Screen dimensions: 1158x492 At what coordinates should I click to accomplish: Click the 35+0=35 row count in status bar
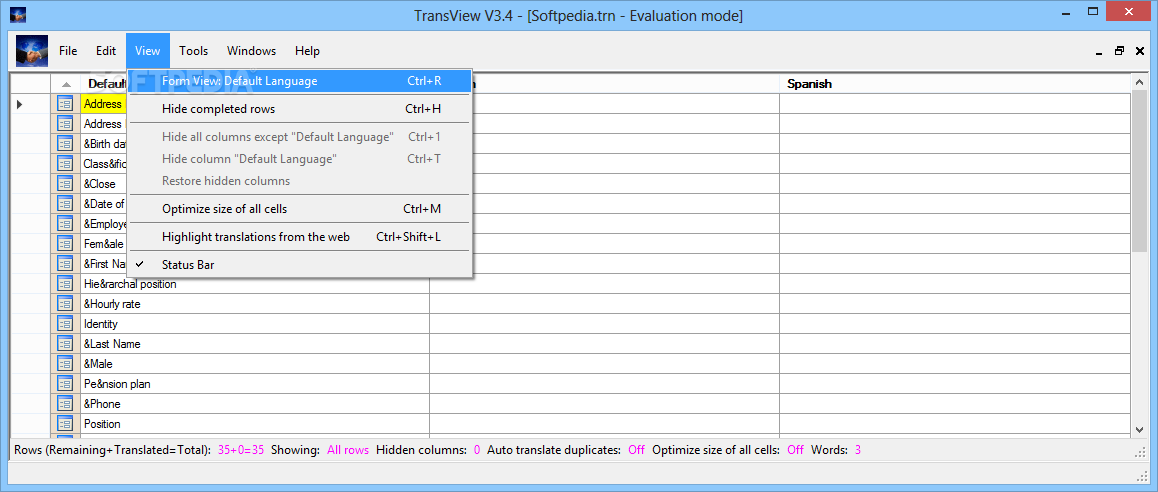241,450
